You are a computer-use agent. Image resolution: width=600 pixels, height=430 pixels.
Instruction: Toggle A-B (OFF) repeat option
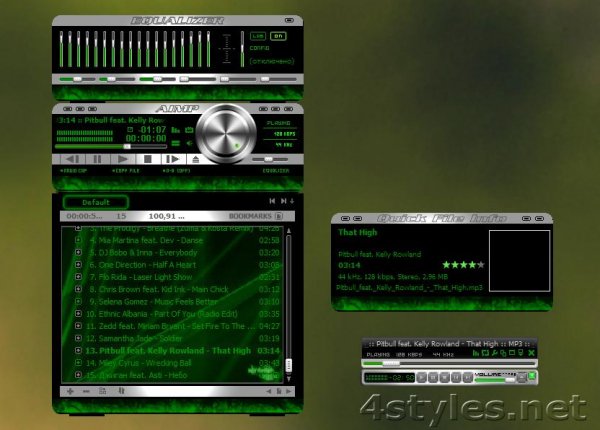176,171
